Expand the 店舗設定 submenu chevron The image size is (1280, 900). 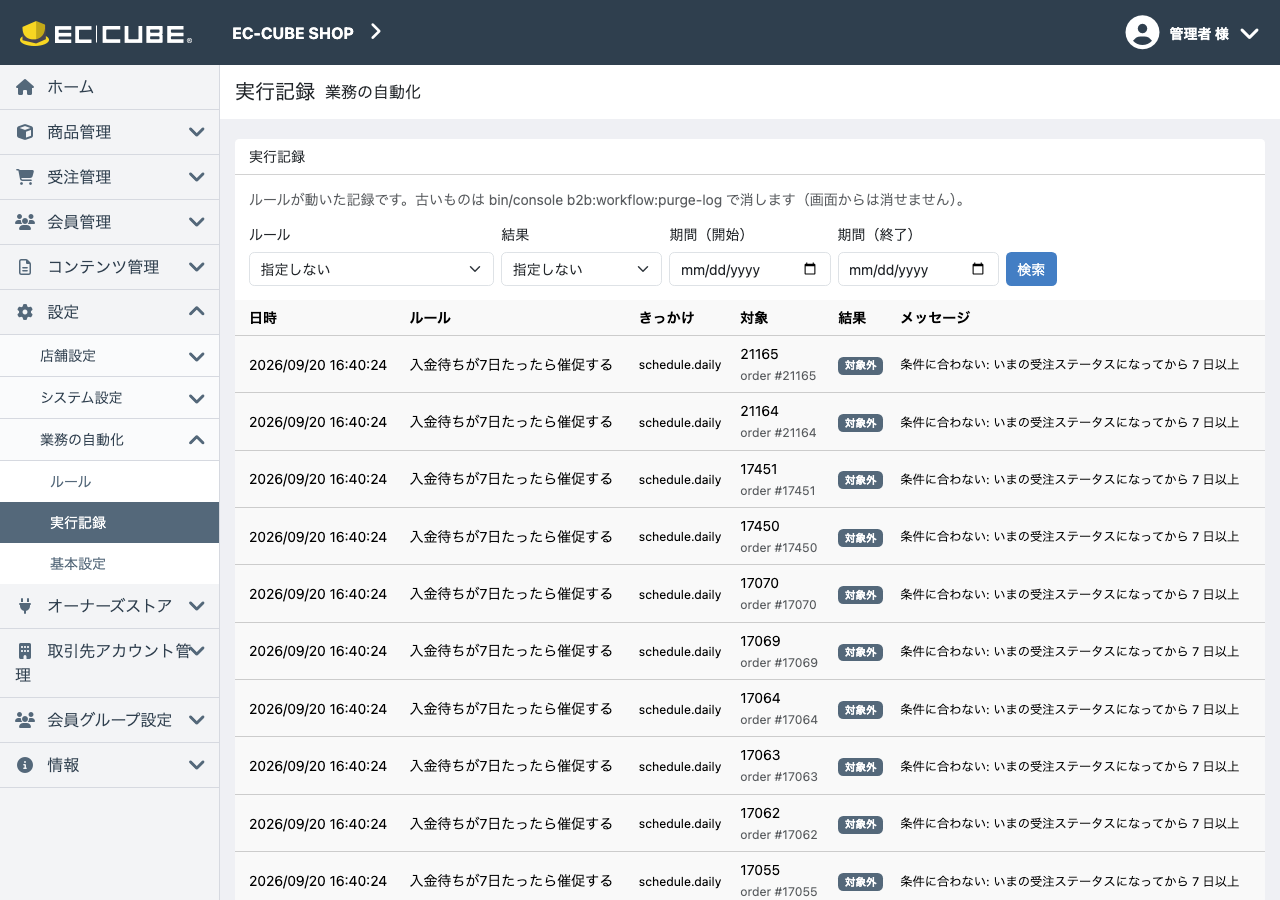[x=197, y=356]
